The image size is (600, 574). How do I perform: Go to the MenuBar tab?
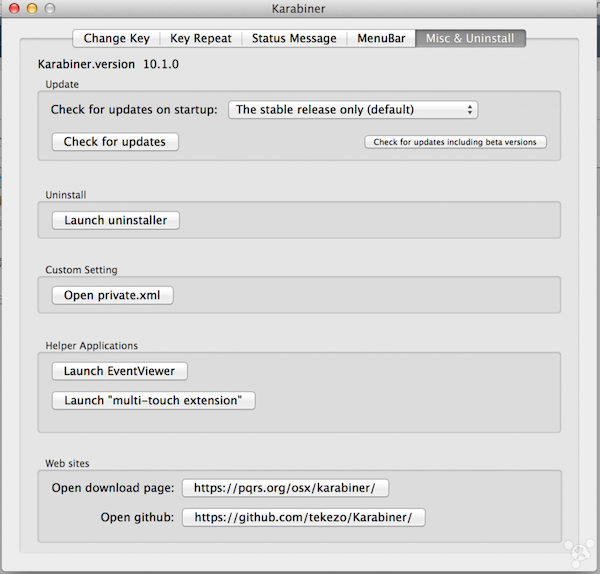[x=381, y=38]
